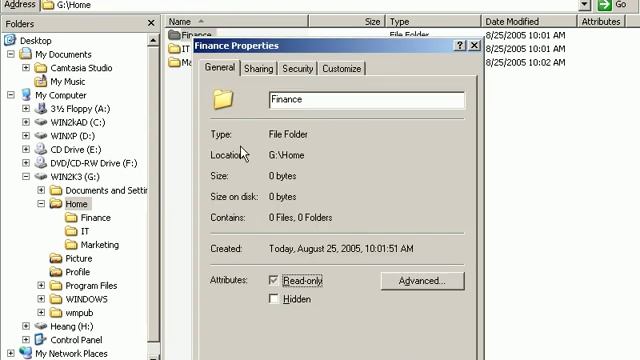The width and height of the screenshot is (640, 360).
Task: Open the Address bar dropdown arrow
Action: (584, 5)
